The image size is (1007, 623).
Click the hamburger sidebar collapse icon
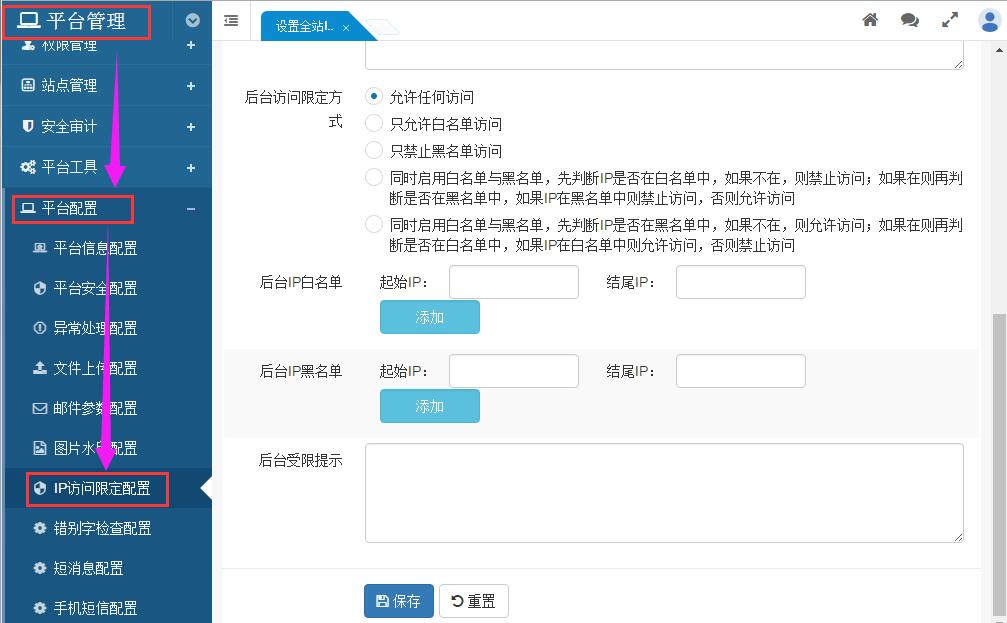coord(231,20)
